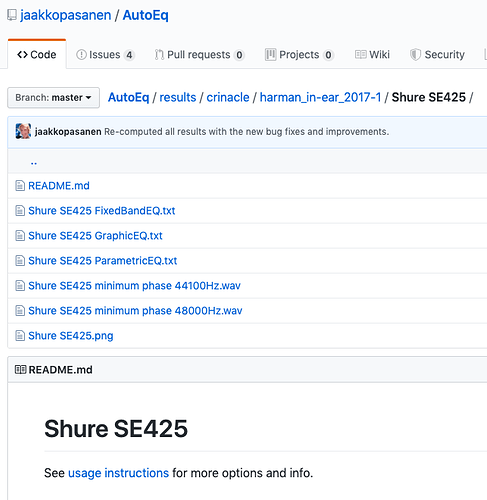
Task: Open the Security tab
Action: pos(437,55)
